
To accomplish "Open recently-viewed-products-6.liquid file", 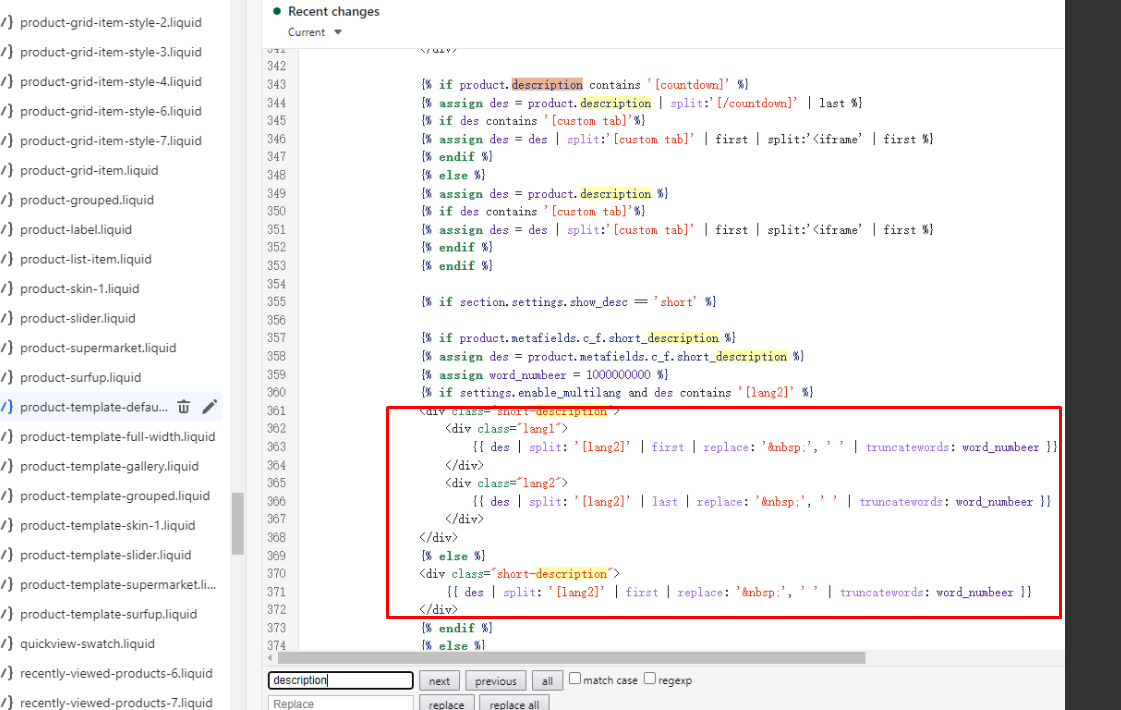I will point(117,674).
